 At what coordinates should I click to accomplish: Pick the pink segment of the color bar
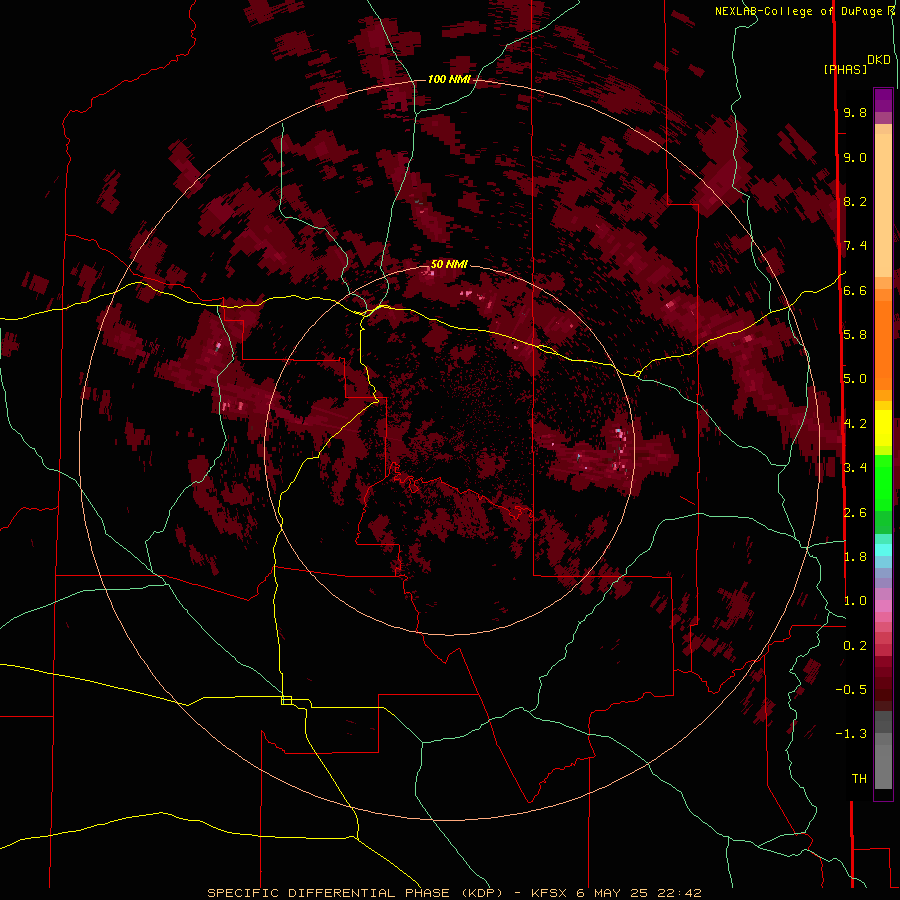[883, 606]
